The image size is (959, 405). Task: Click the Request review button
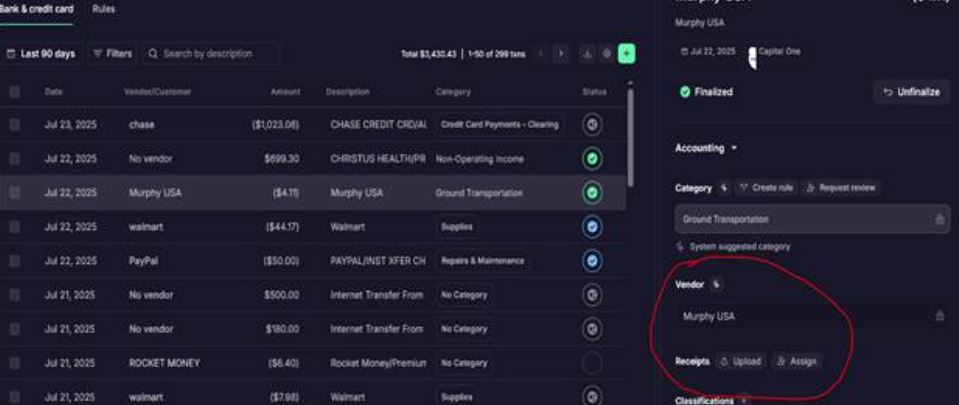pos(841,188)
